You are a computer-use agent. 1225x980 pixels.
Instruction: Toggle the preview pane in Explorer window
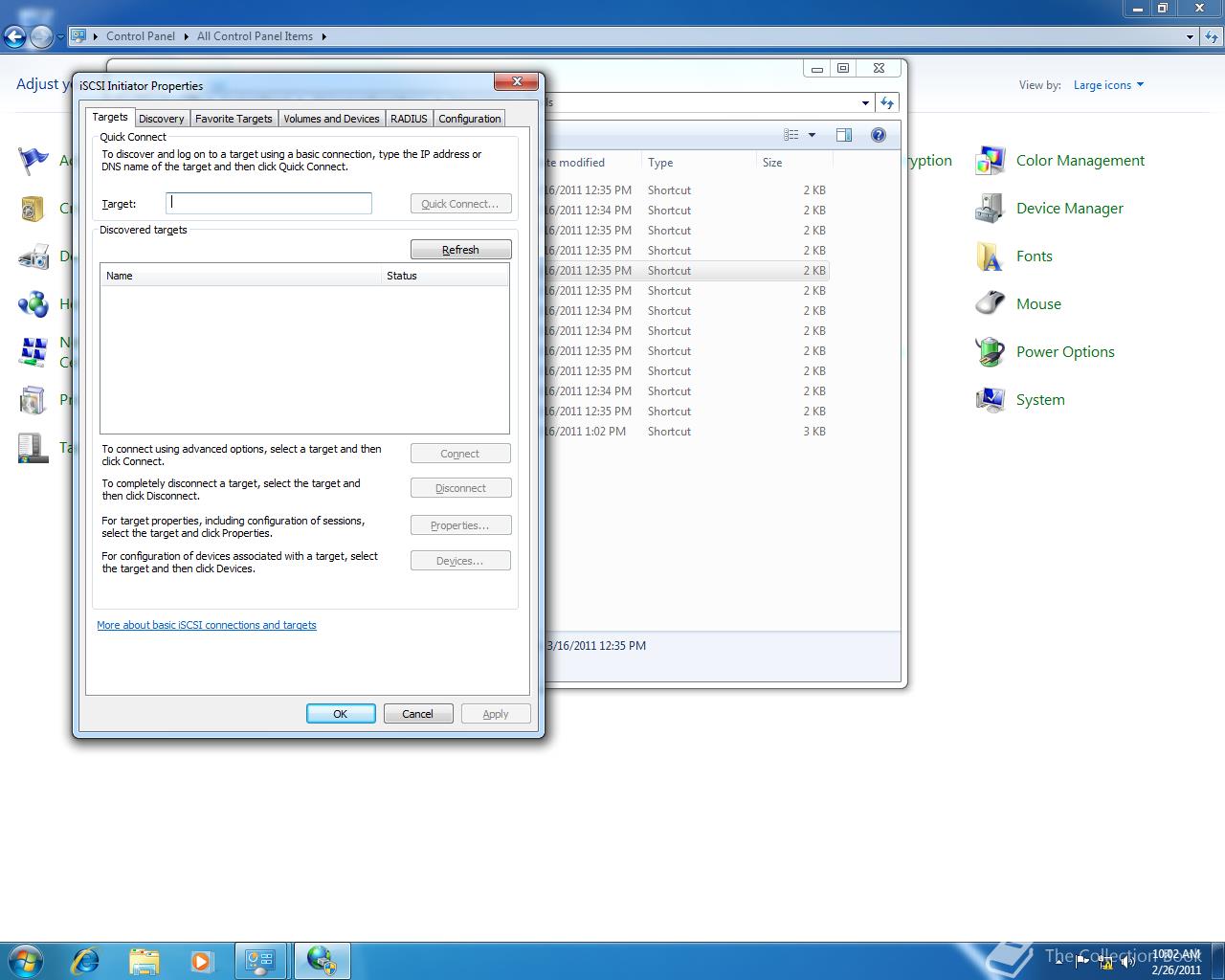(x=844, y=135)
